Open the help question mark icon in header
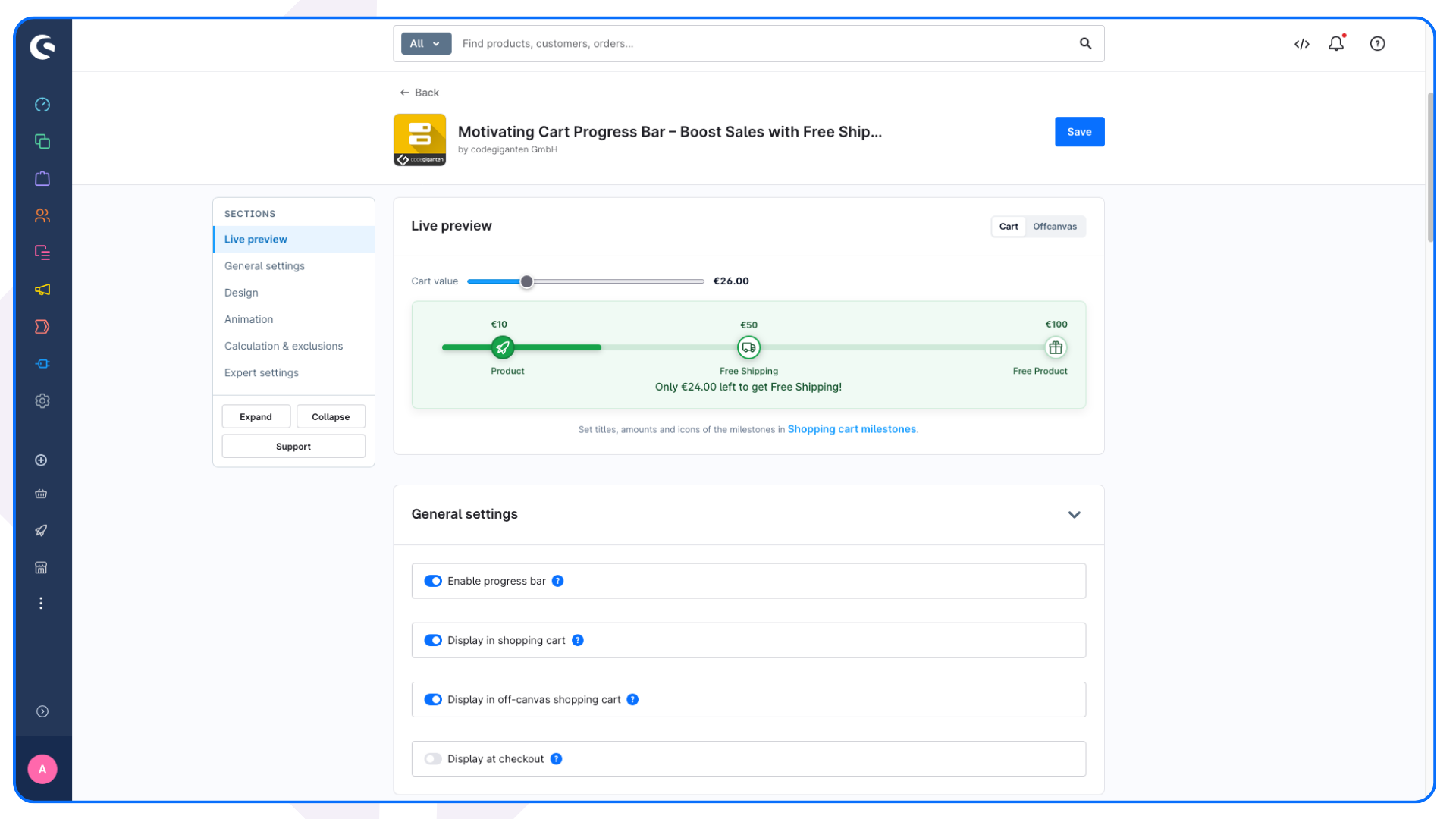 (1378, 44)
